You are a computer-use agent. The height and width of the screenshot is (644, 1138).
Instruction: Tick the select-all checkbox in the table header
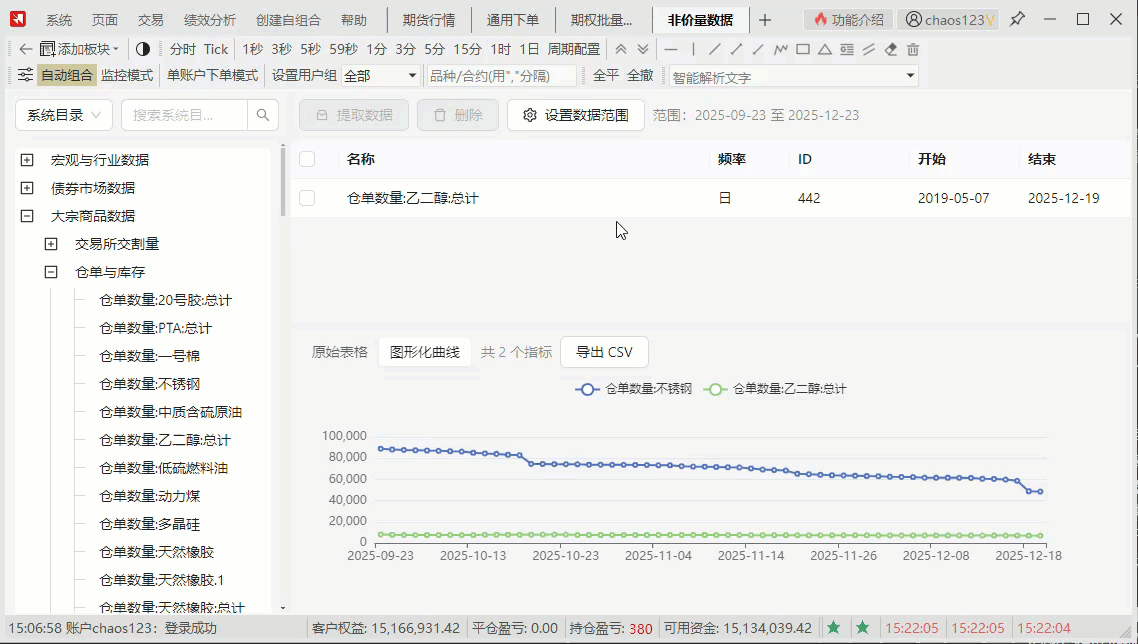pyautogui.click(x=307, y=159)
